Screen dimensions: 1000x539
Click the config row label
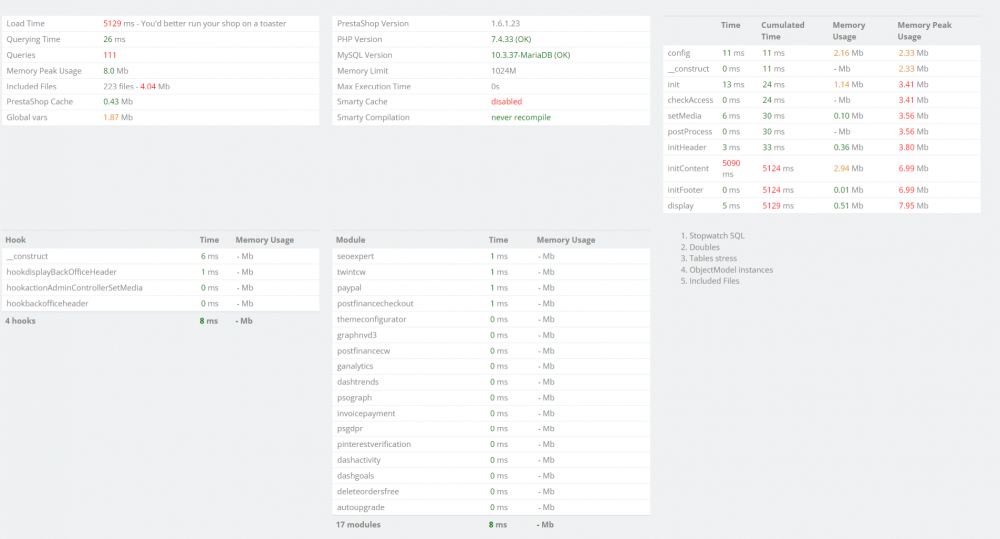[679, 53]
